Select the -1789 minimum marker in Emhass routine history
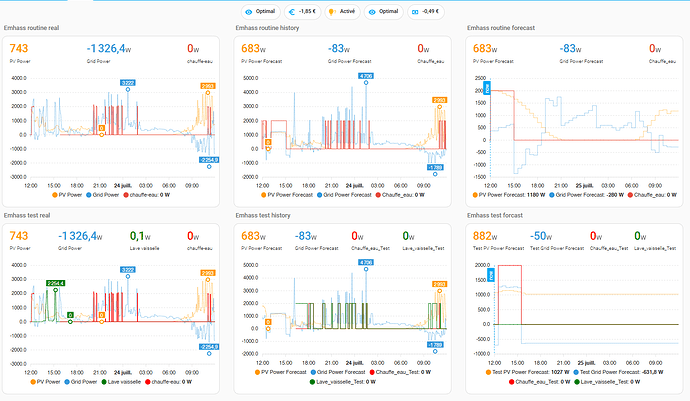Image resolution: width=690 pixels, height=401 pixels. (435, 168)
